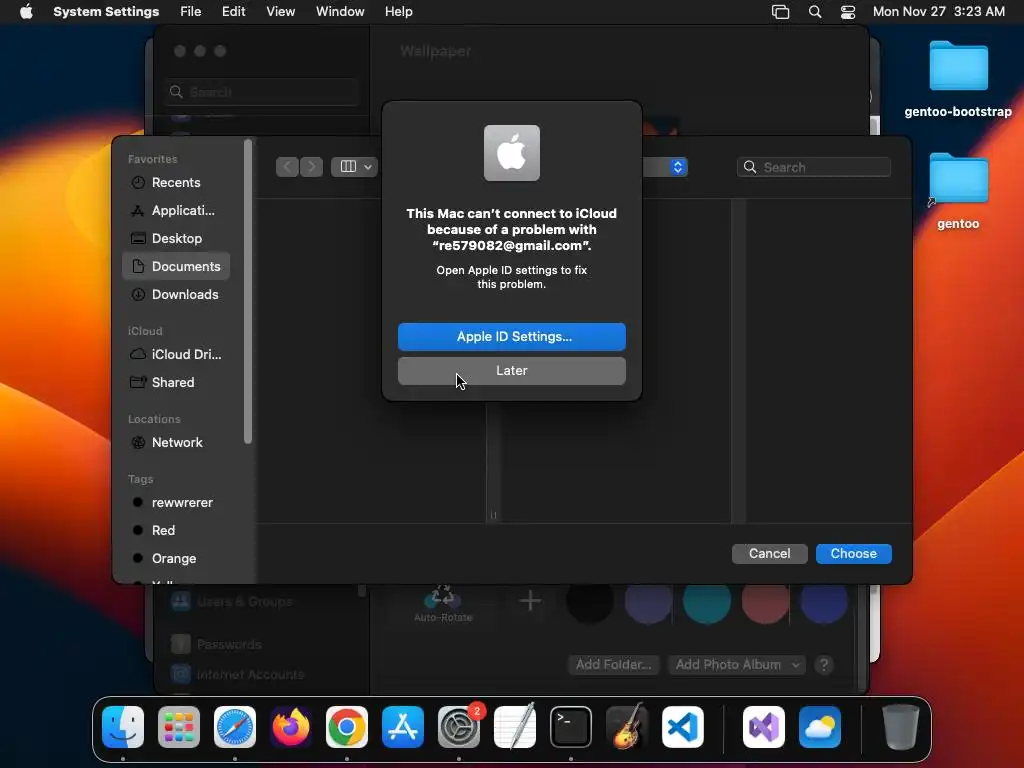
Task: Click the file picker Search field
Action: tap(814, 167)
